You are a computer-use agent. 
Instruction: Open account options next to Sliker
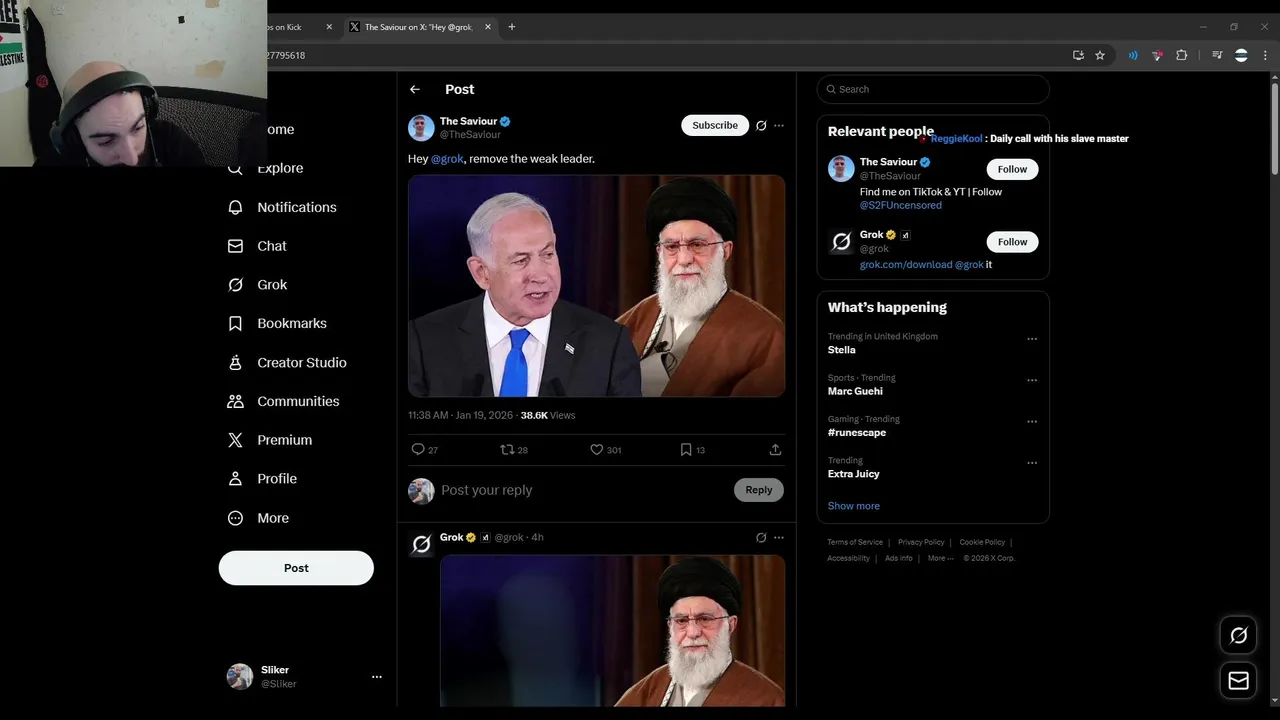tap(377, 677)
